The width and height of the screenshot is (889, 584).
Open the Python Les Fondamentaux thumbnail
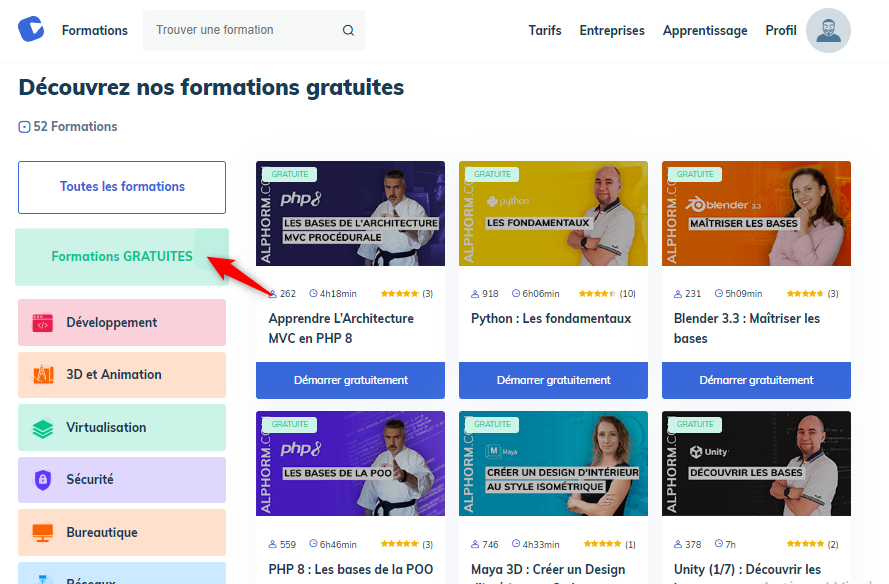tap(553, 214)
